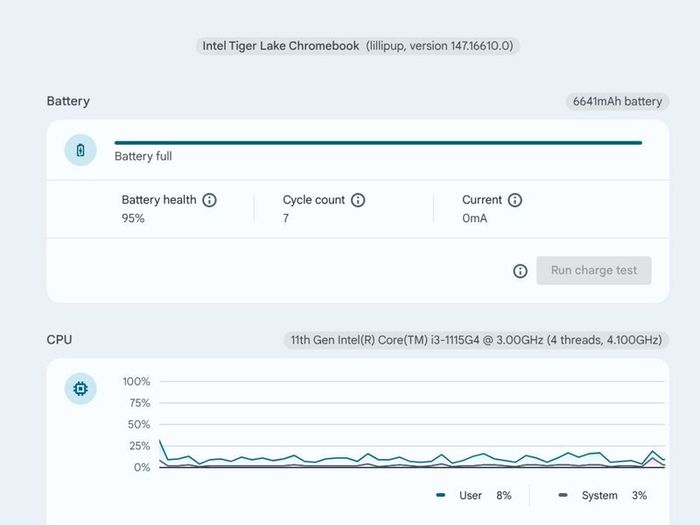Click the teal User legend marker
This screenshot has width=700, height=525.
click(x=441, y=495)
